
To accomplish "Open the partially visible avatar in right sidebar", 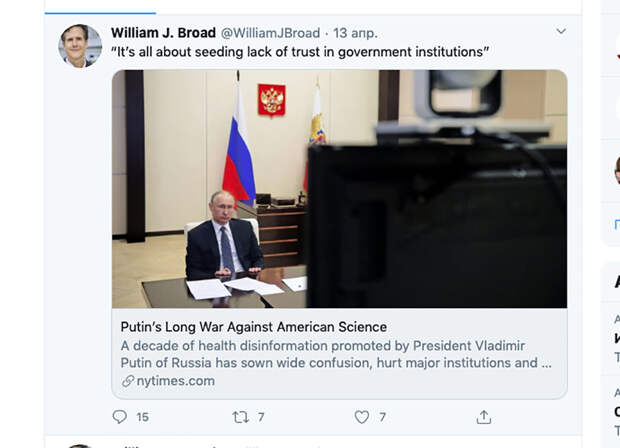I will pyautogui.click(x=617, y=170).
